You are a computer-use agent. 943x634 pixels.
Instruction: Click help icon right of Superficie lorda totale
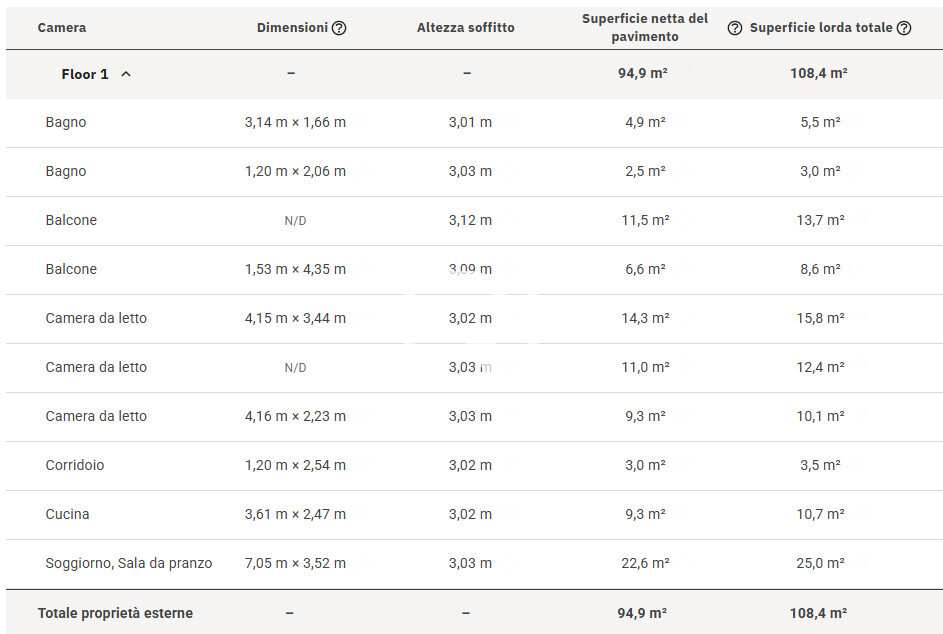point(904,28)
